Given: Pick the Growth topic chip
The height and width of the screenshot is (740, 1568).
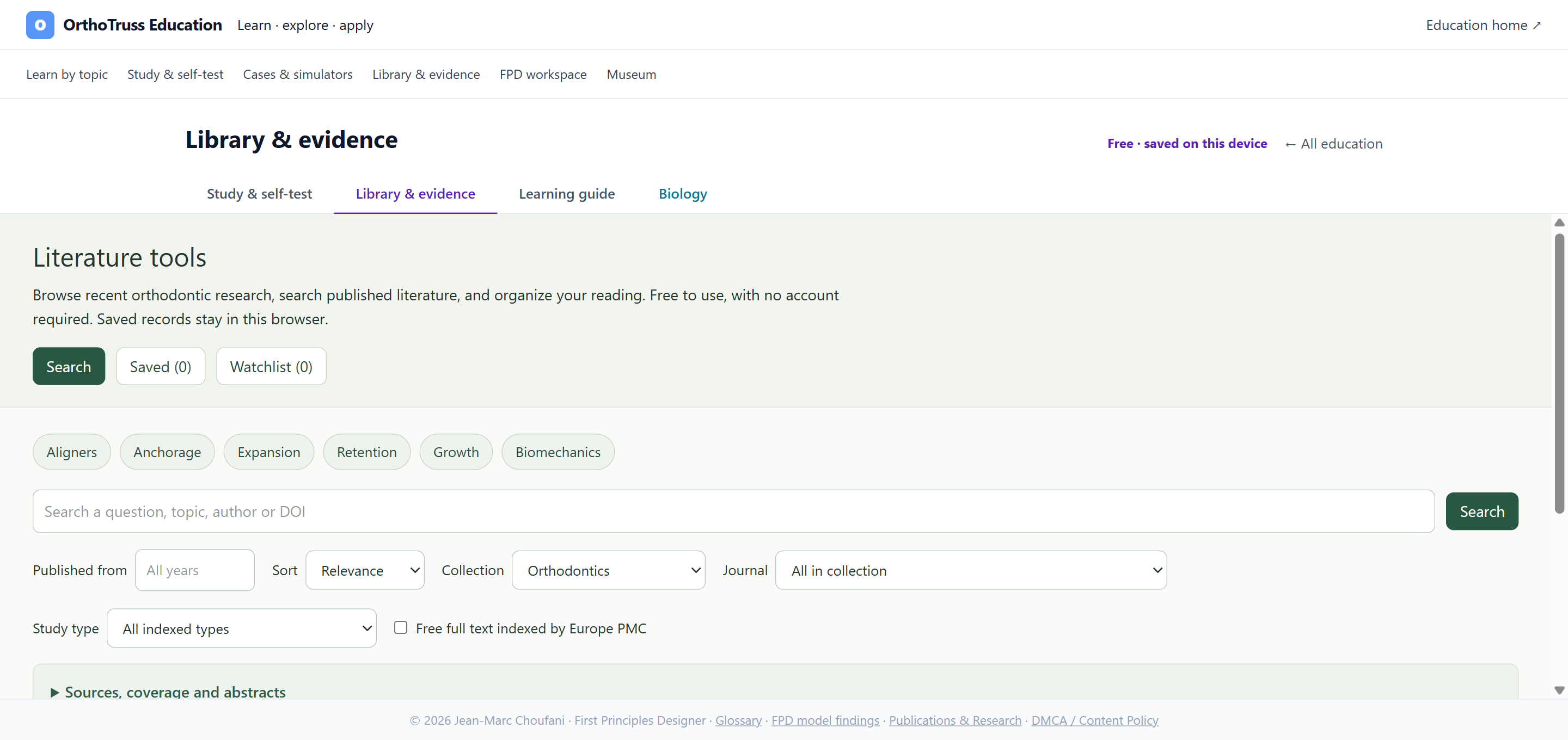Looking at the screenshot, I should [456, 452].
